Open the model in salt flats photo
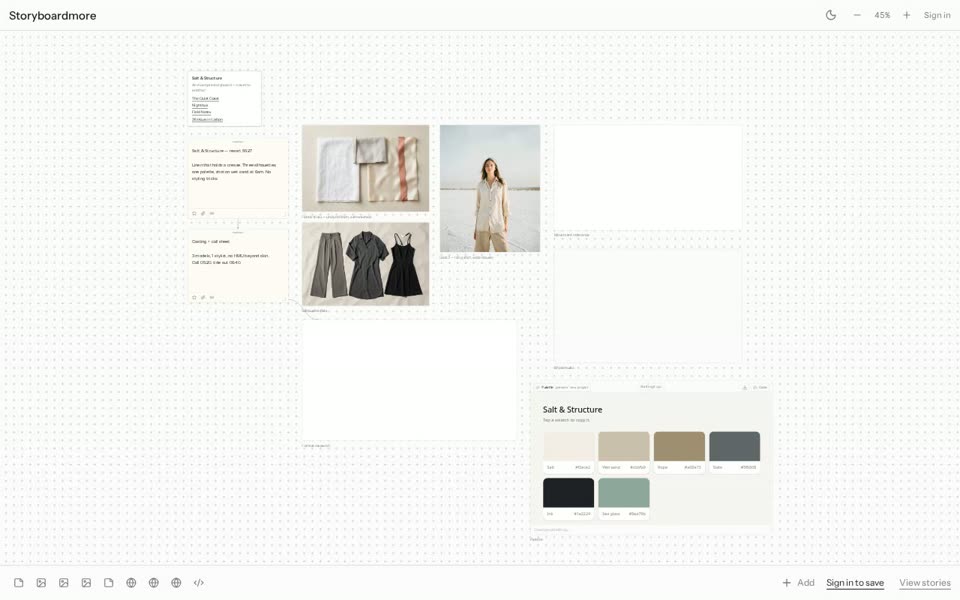 pos(490,189)
